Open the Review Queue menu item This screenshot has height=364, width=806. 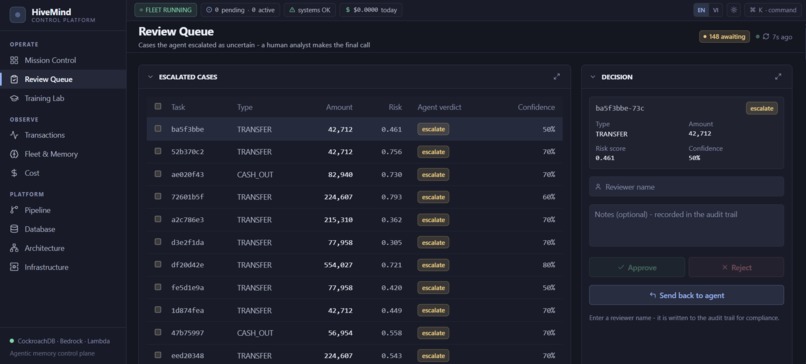[x=63, y=79]
